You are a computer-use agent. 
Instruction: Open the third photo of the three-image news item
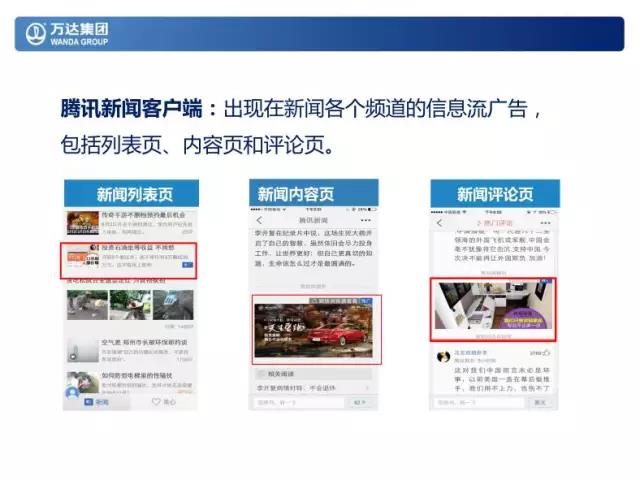[173, 305]
